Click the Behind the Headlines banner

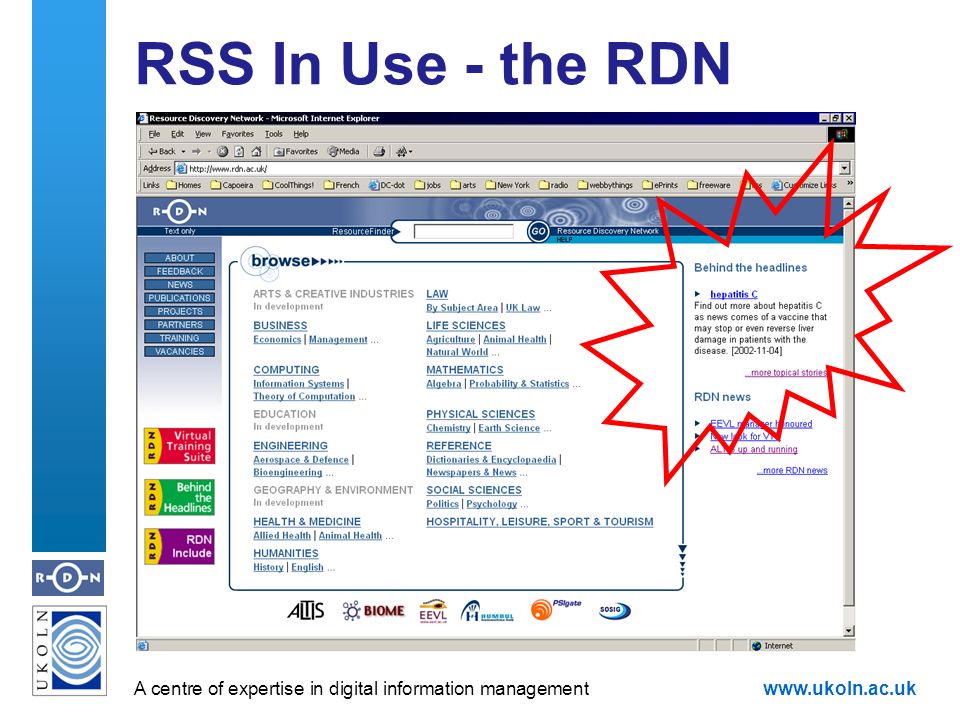point(179,497)
